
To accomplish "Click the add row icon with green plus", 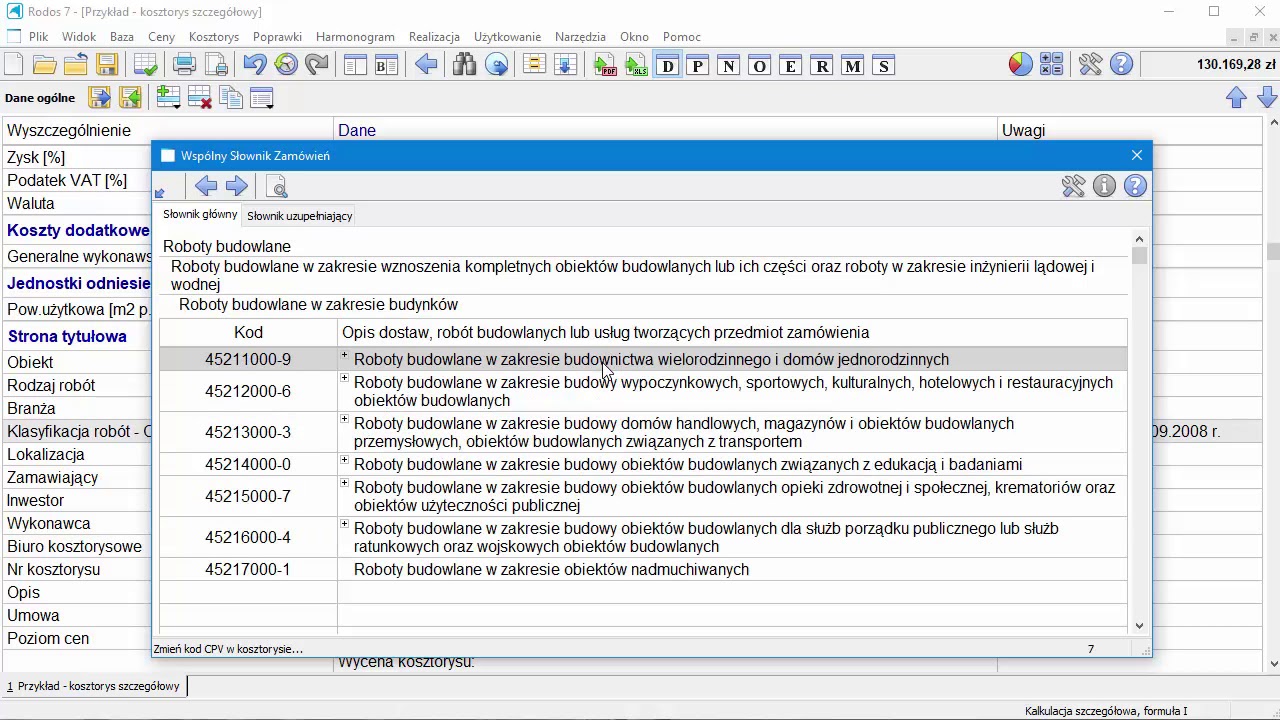I will click(168, 97).
